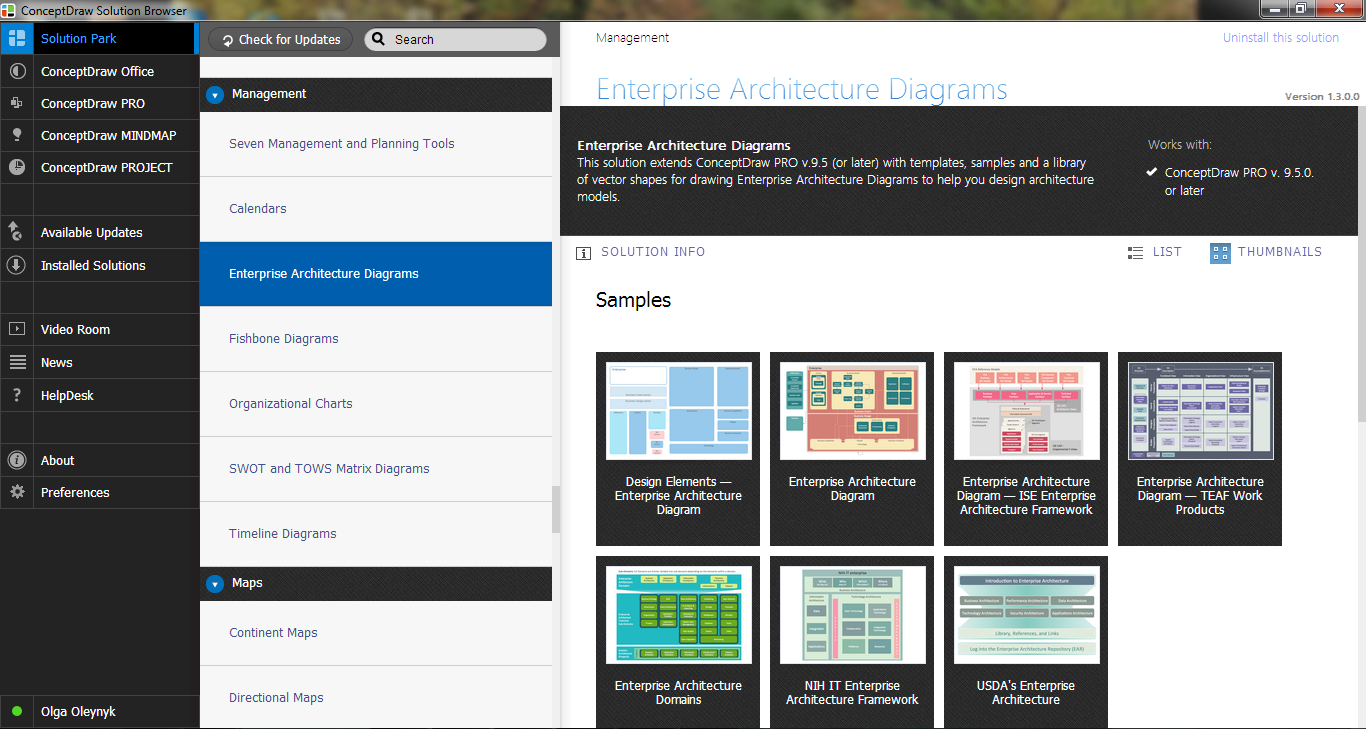Select SWOT and TOWS Matrix Diagrams

coord(376,469)
